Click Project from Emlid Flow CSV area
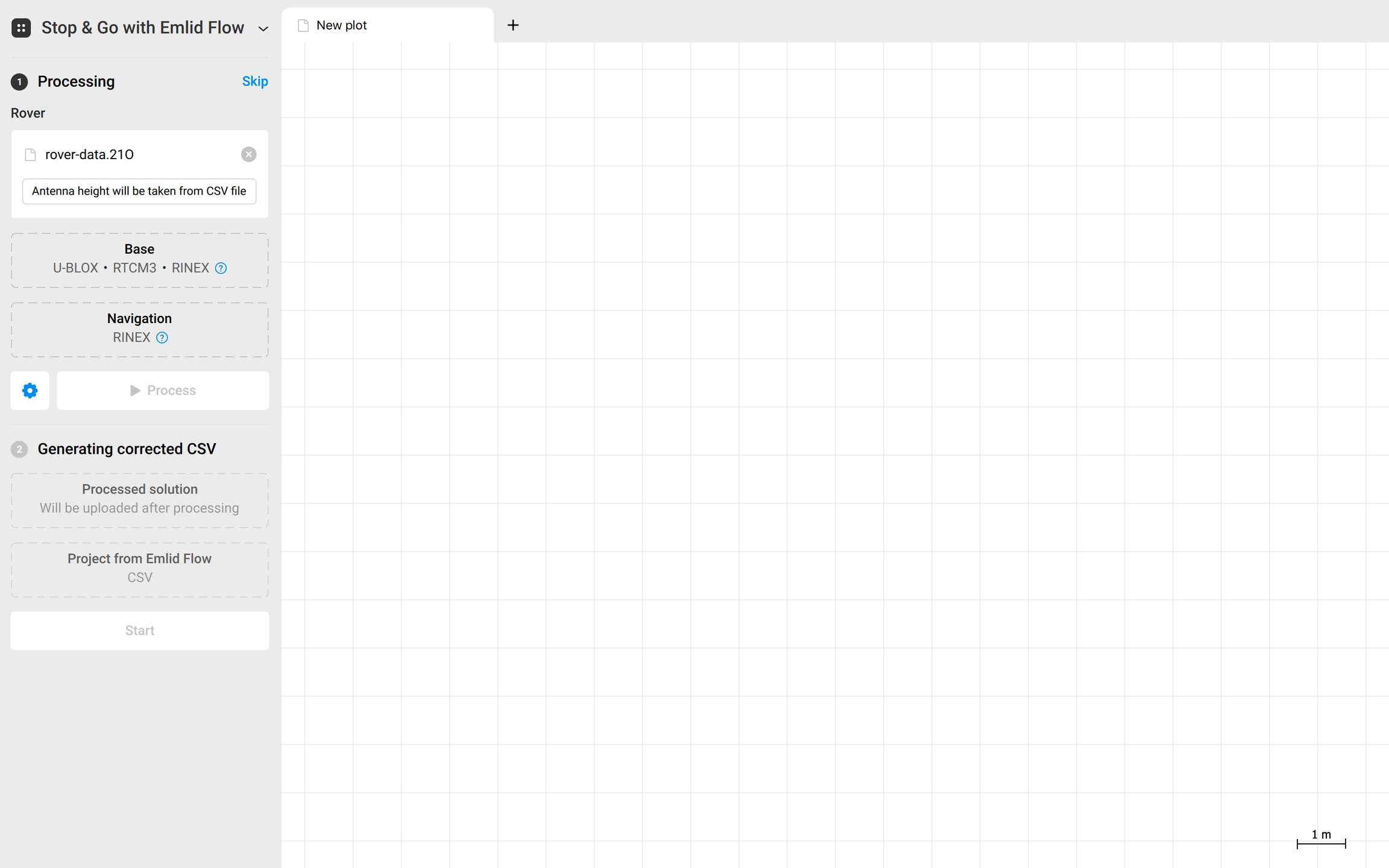Viewport: 1389px width, 868px height. pos(139,570)
